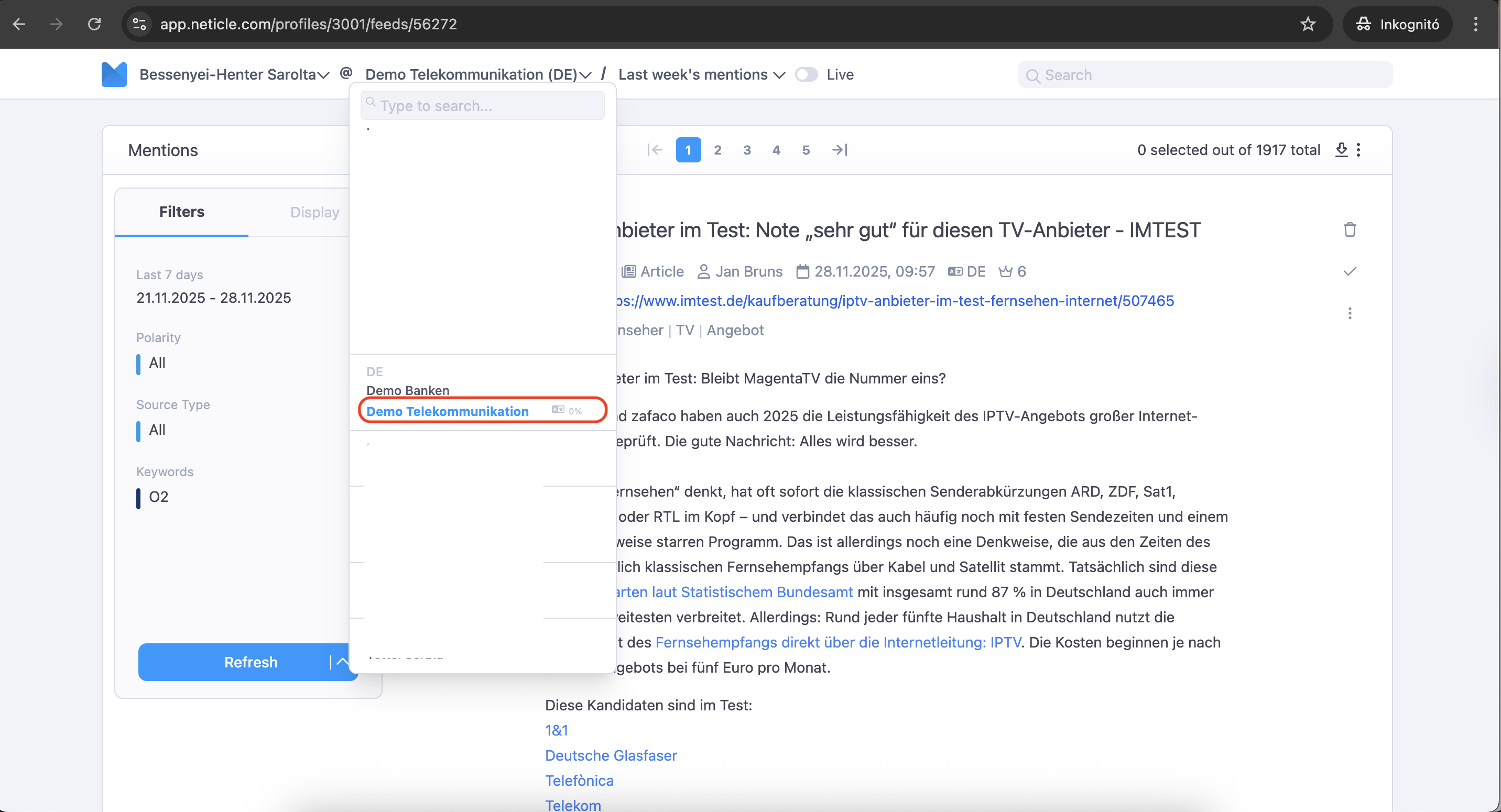
Task: Jump to last page arrow icon
Action: tap(839, 150)
